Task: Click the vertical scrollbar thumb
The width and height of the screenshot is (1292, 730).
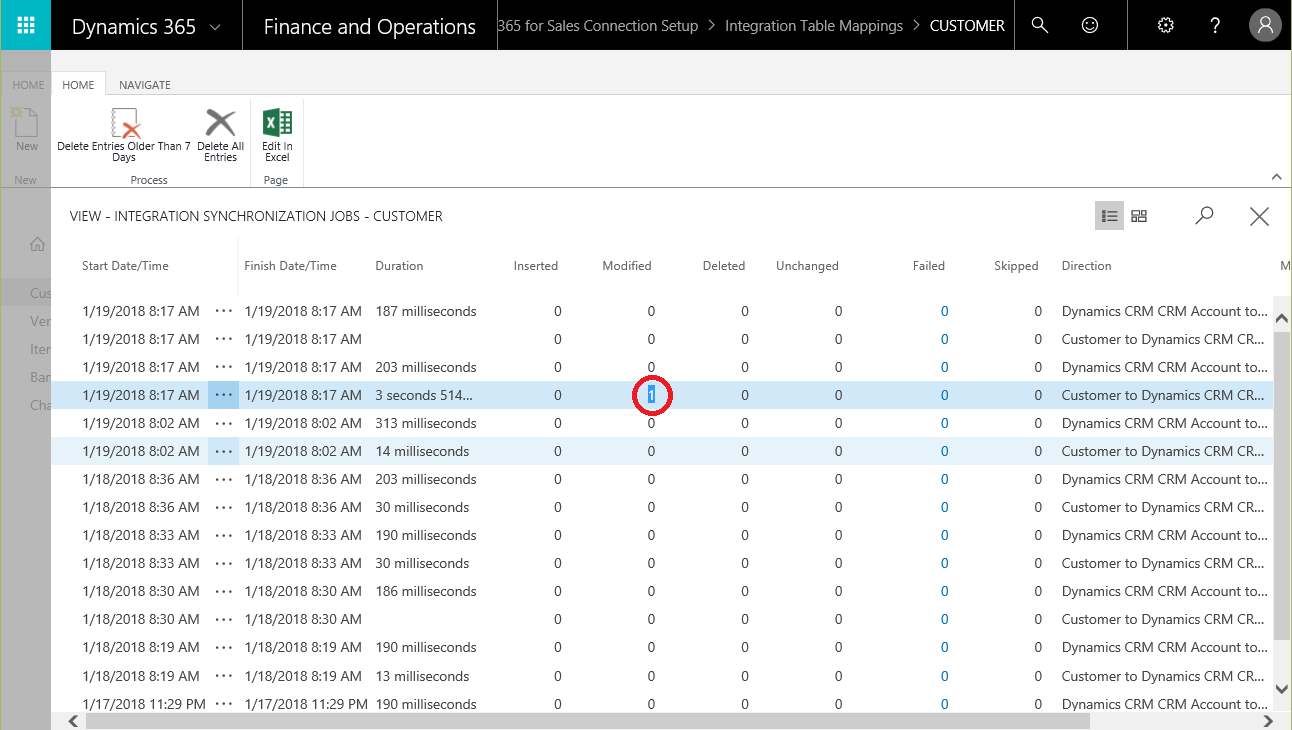Action: click(1283, 487)
